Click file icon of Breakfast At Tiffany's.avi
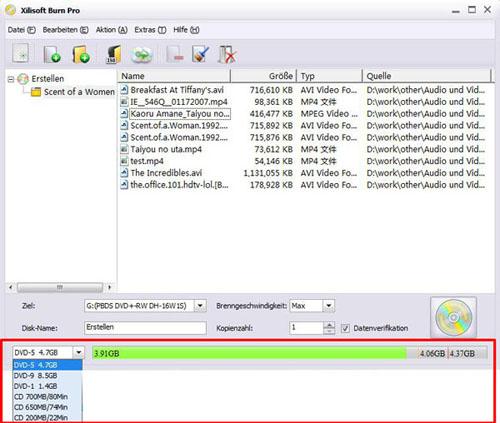 click(124, 89)
